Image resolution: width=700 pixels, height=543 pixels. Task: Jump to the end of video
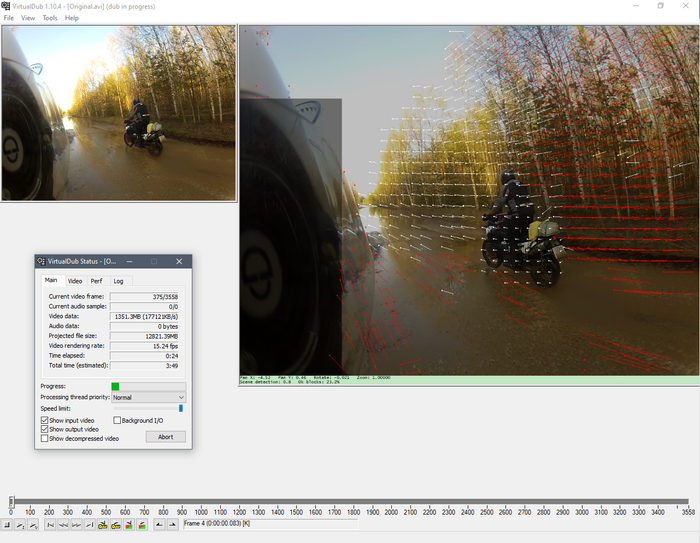[x=90, y=524]
